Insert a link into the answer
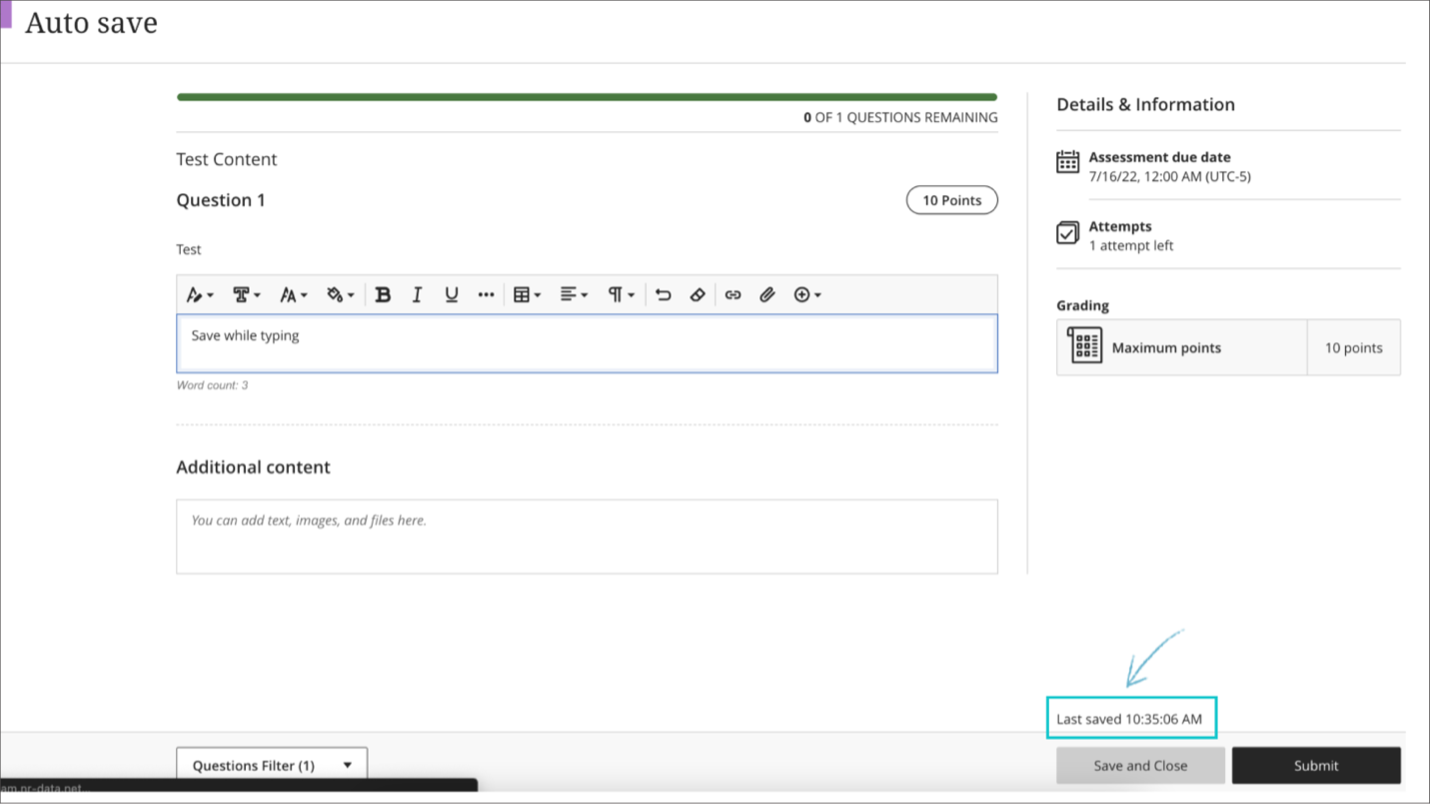 pyautogui.click(x=733, y=294)
